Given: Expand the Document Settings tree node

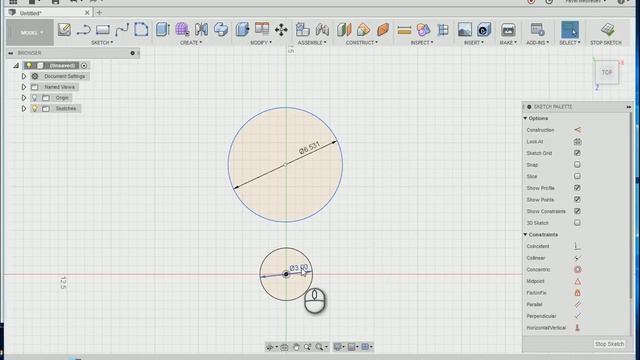Looking at the screenshot, I should point(24,76).
